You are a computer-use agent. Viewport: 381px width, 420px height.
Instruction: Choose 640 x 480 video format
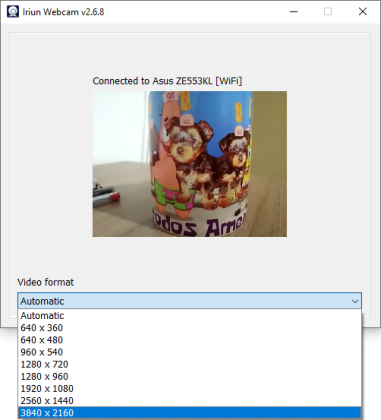point(189,340)
